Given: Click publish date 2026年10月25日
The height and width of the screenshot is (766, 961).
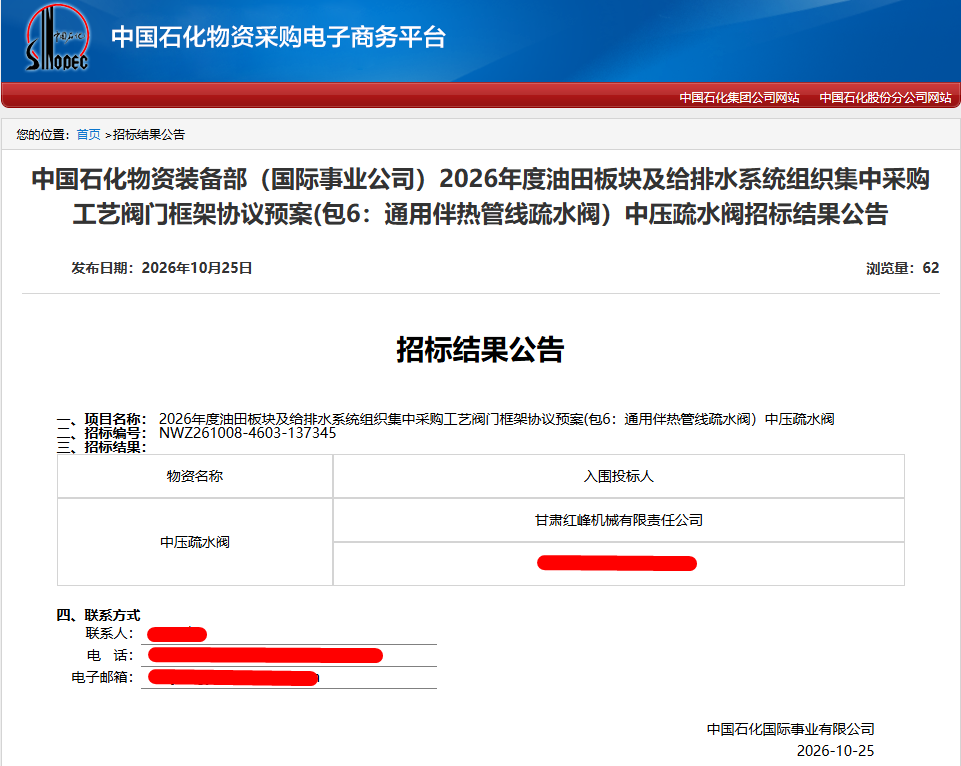Looking at the screenshot, I should click(x=197, y=268).
